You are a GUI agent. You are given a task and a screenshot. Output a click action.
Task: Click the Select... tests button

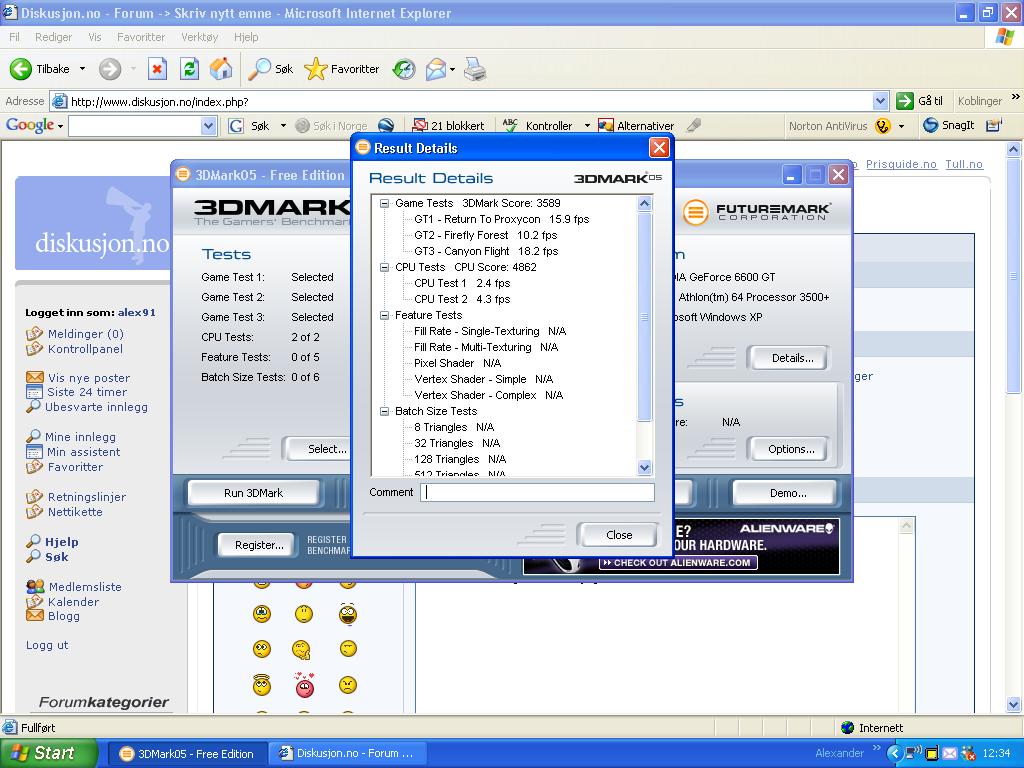[x=319, y=449]
